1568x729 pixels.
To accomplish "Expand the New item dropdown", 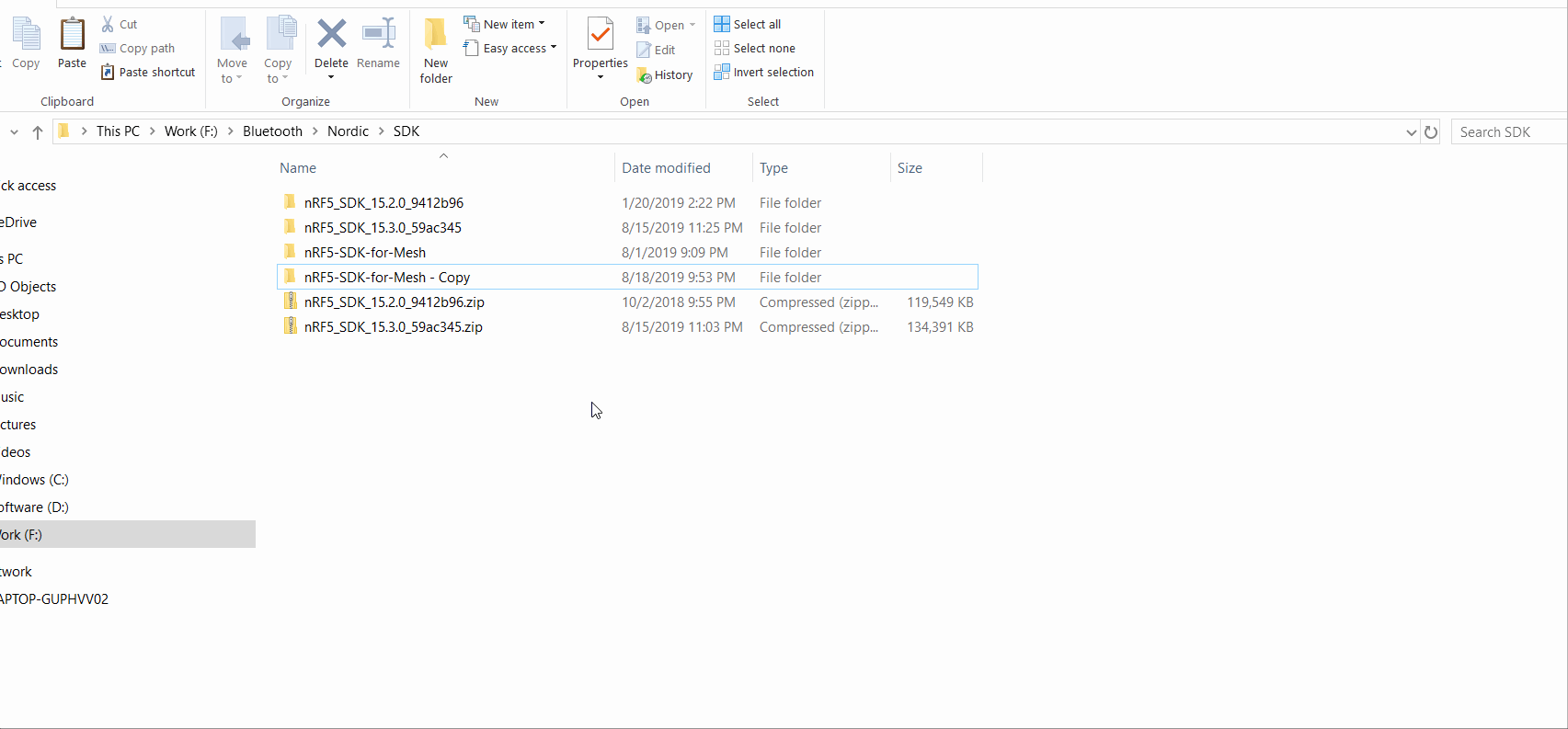I will [x=505, y=25].
